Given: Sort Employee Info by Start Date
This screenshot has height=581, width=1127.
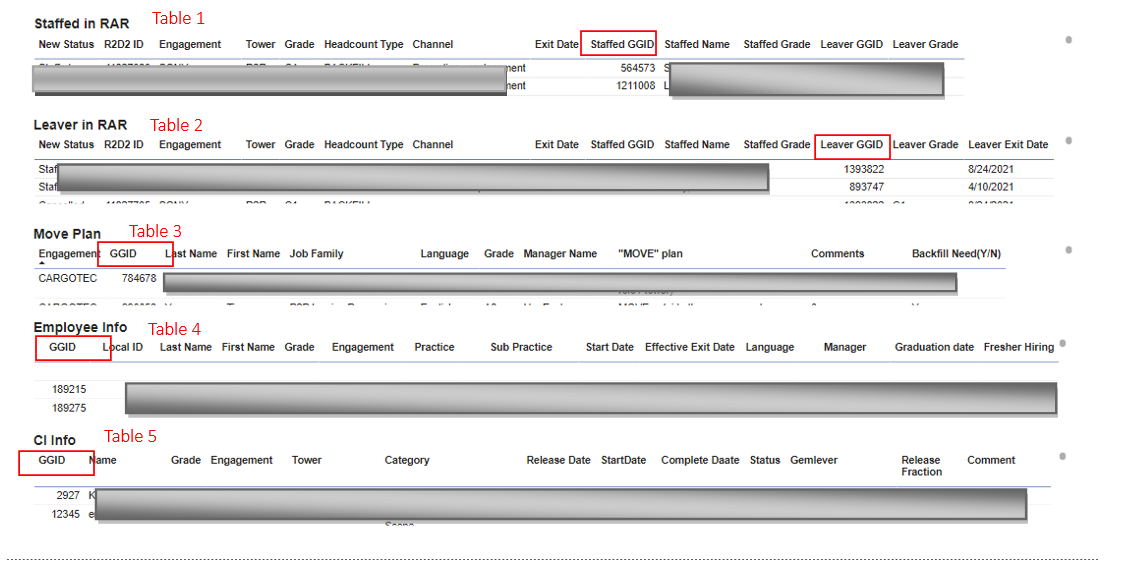Looking at the screenshot, I should click(x=610, y=347).
